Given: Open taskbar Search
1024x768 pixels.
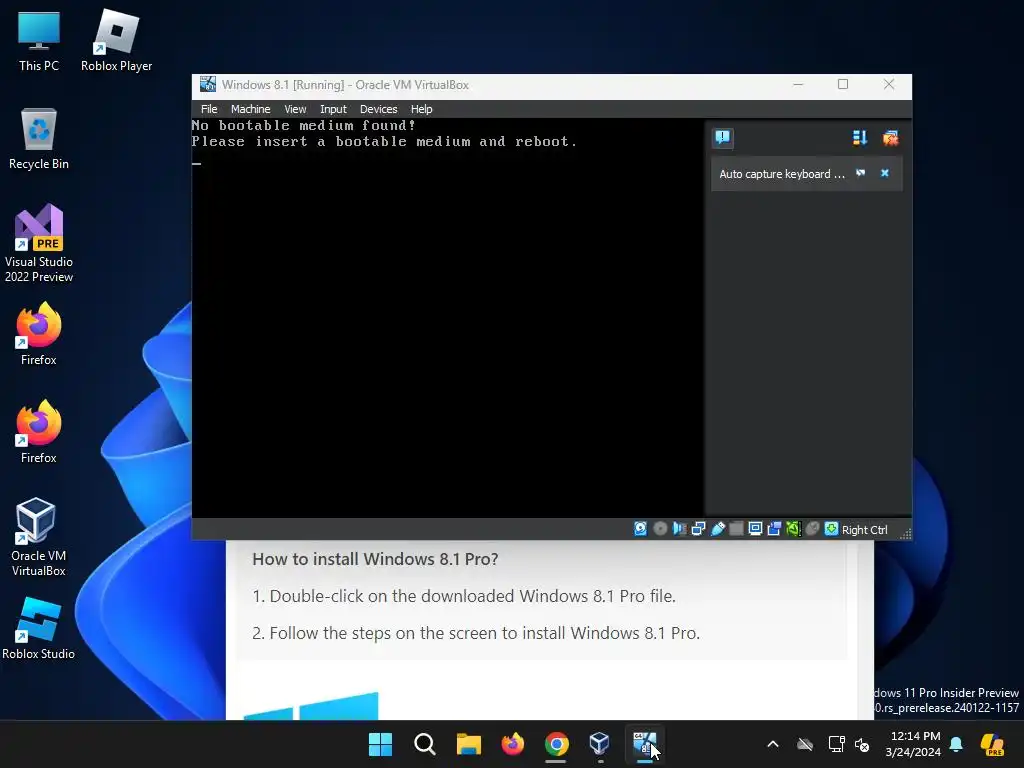Looking at the screenshot, I should [x=424, y=744].
